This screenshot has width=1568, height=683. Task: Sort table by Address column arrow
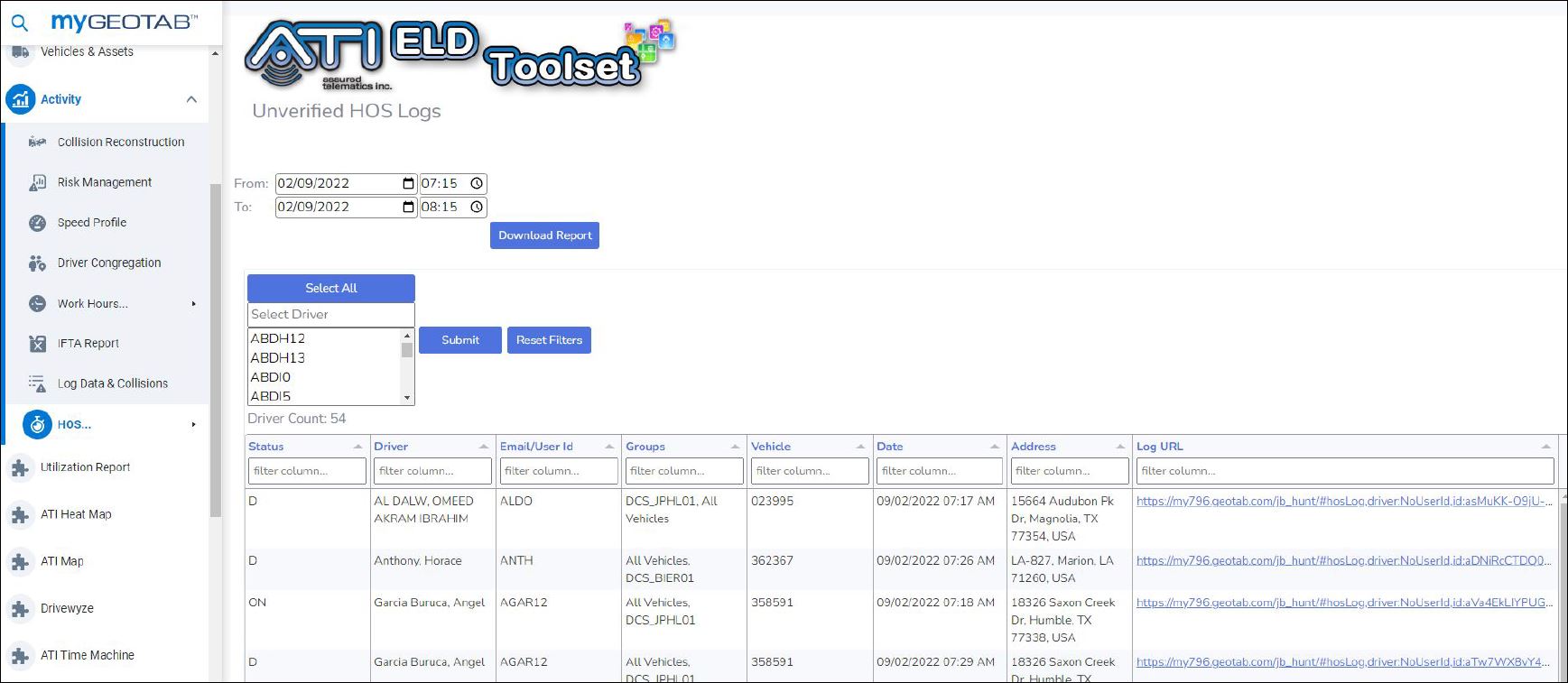pyautogui.click(x=1120, y=447)
